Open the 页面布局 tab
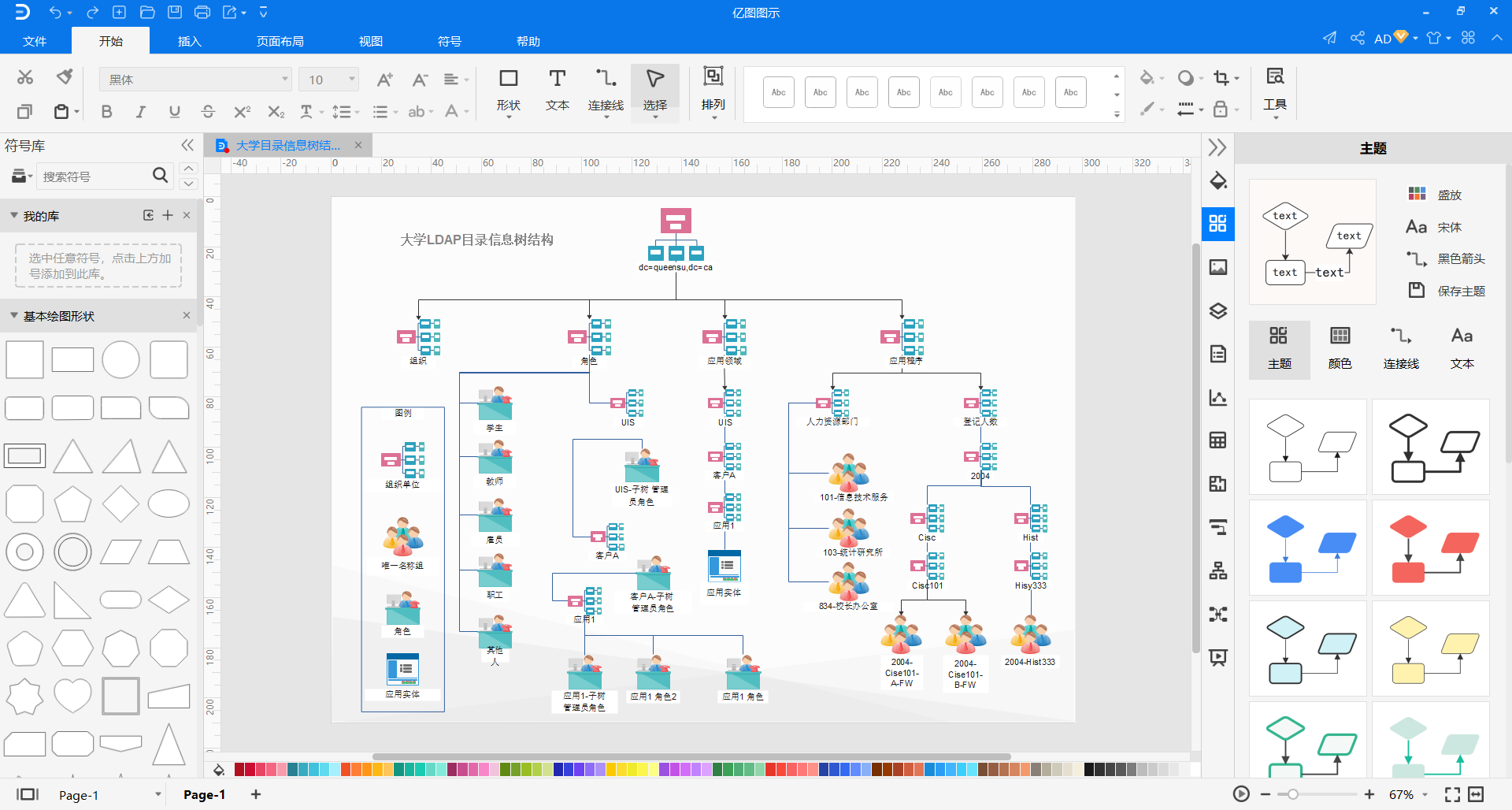 tap(280, 41)
